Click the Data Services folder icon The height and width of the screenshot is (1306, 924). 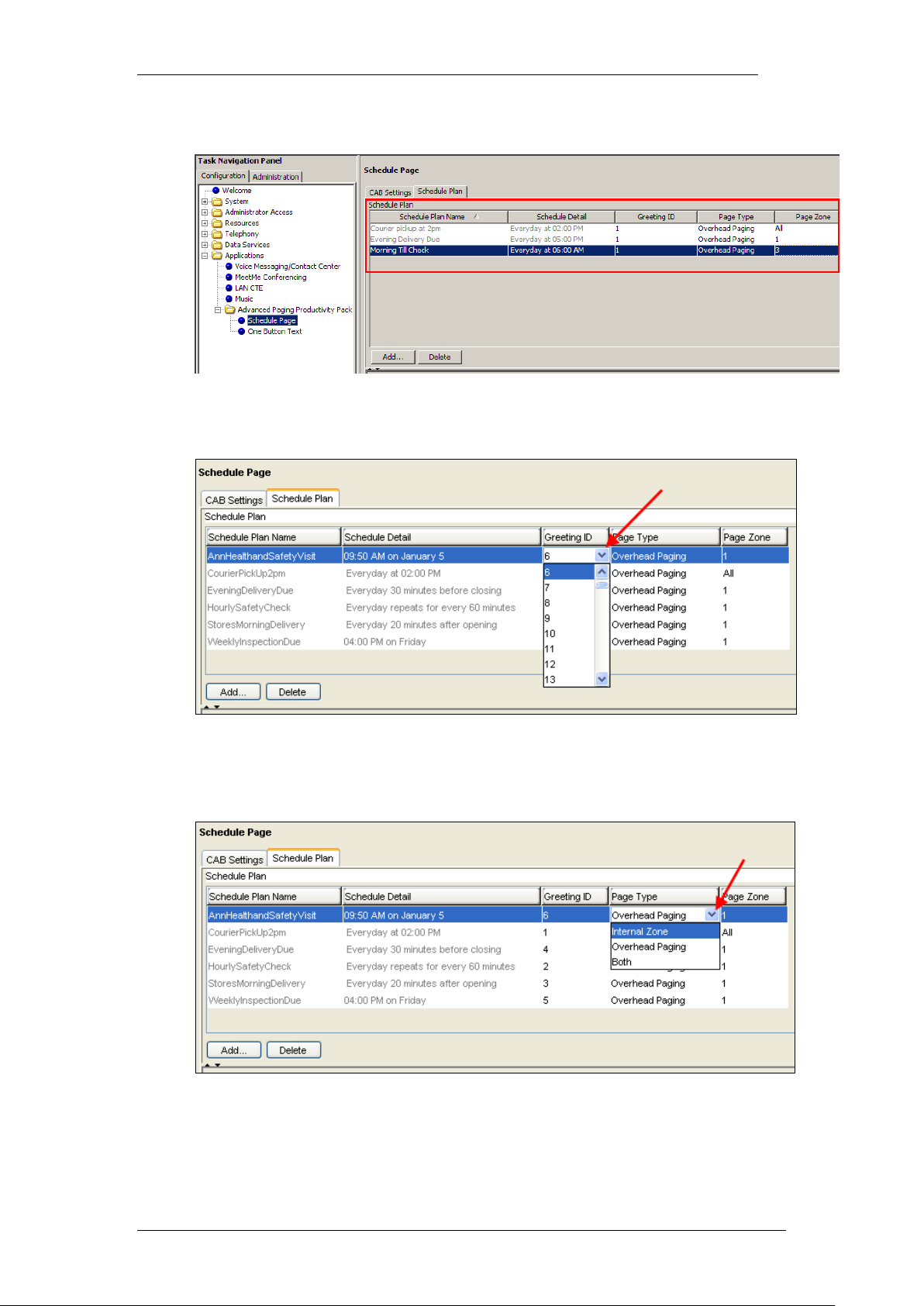tap(217, 245)
